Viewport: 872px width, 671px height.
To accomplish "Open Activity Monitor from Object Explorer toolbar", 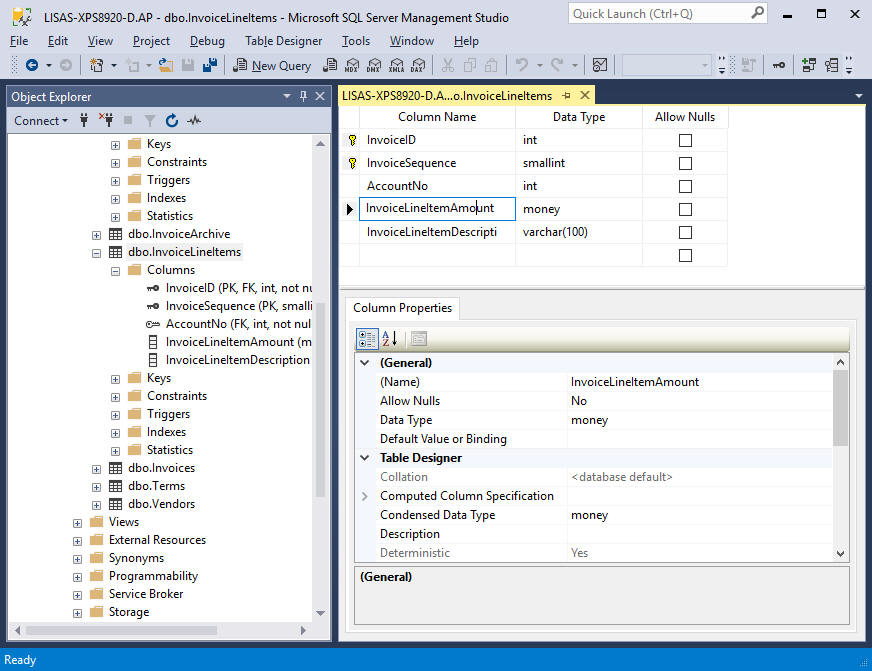I will [194, 121].
